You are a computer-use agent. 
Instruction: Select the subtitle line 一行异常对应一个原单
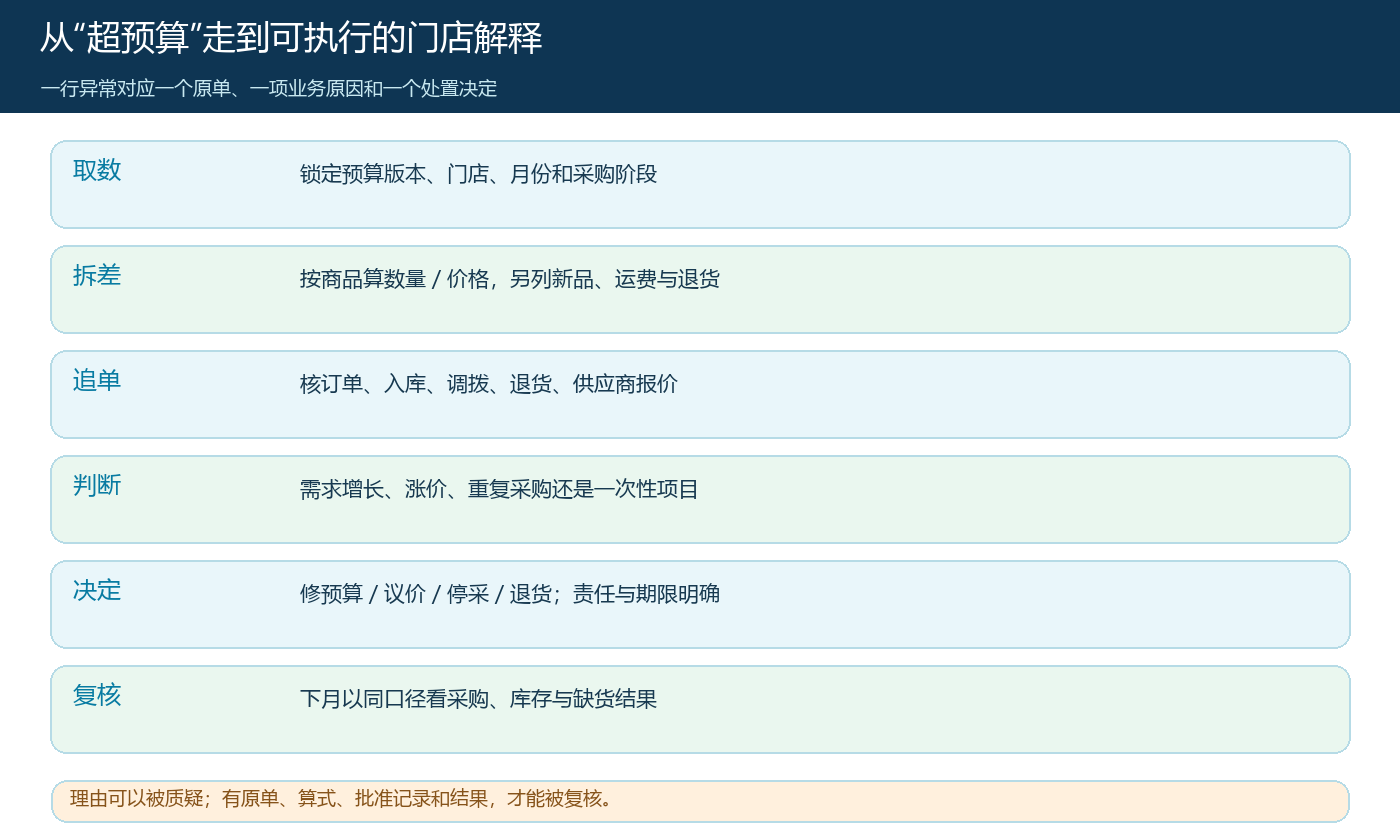click(268, 89)
